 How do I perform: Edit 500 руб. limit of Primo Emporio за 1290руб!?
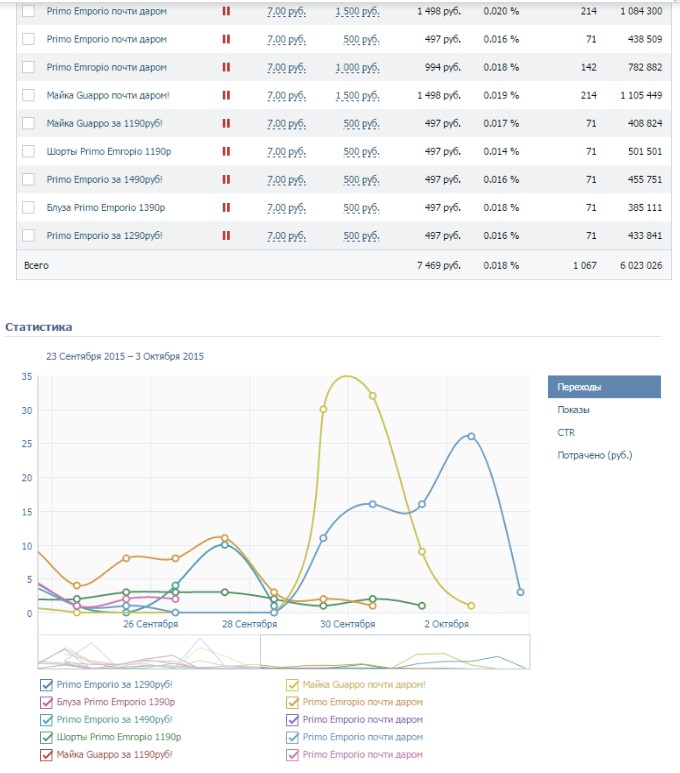361,236
